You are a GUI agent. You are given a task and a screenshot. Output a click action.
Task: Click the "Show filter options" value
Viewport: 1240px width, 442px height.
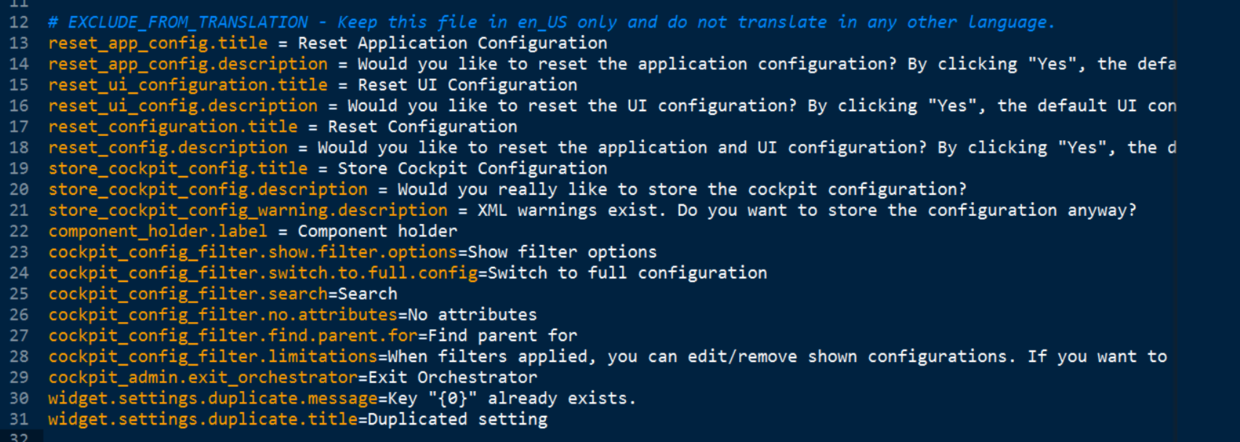(x=562, y=253)
